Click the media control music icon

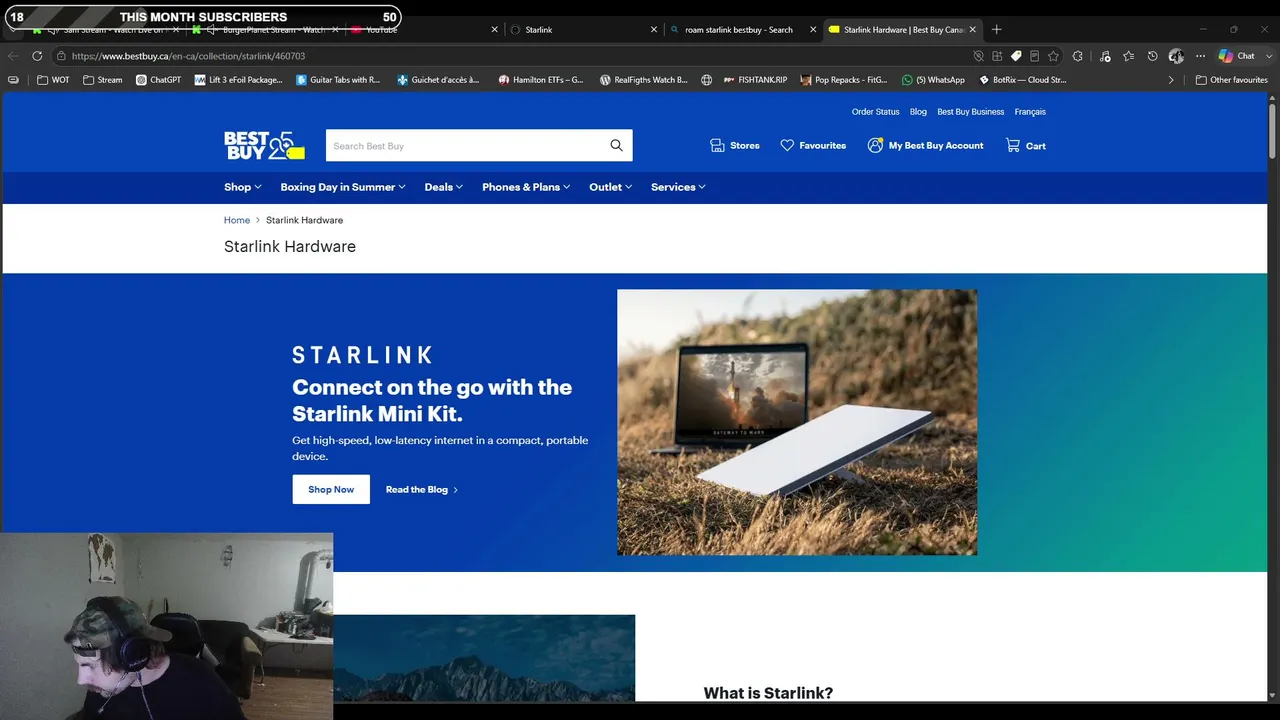tap(1105, 56)
